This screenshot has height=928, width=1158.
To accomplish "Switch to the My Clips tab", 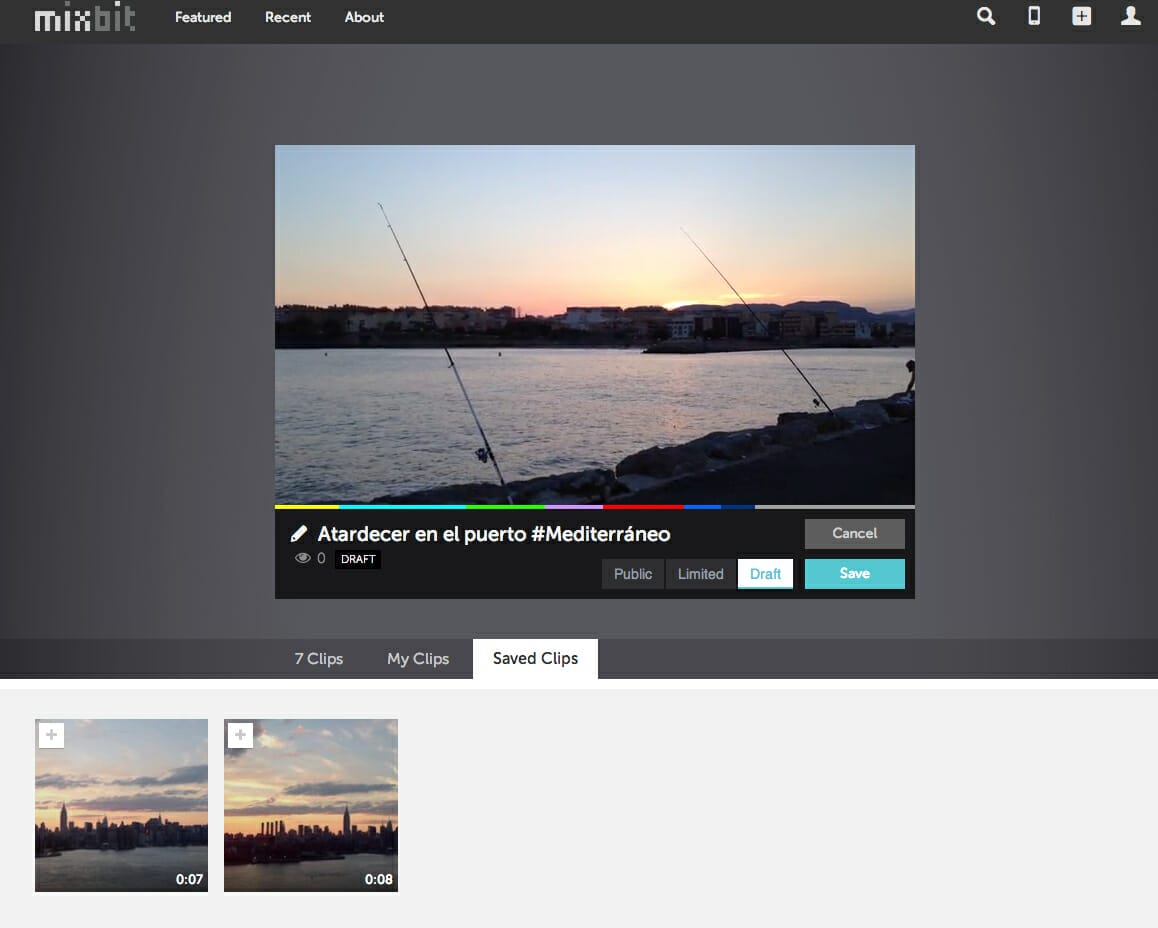I will [417, 658].
